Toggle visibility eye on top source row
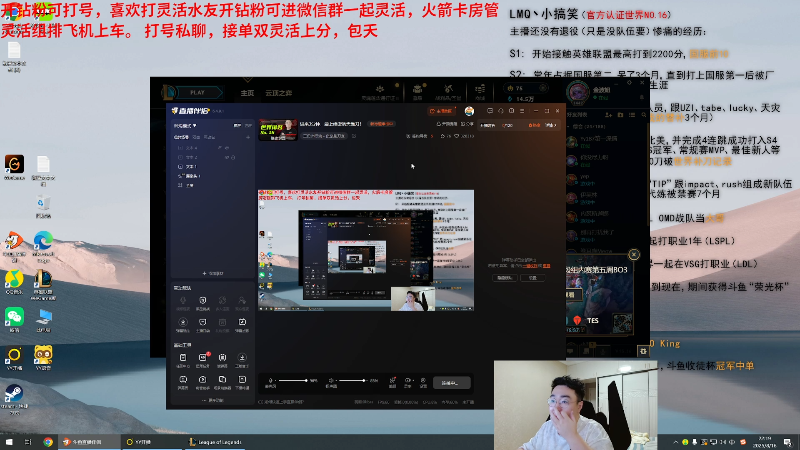Viewport: 800px width, 450px height. (x=227, y=148)
